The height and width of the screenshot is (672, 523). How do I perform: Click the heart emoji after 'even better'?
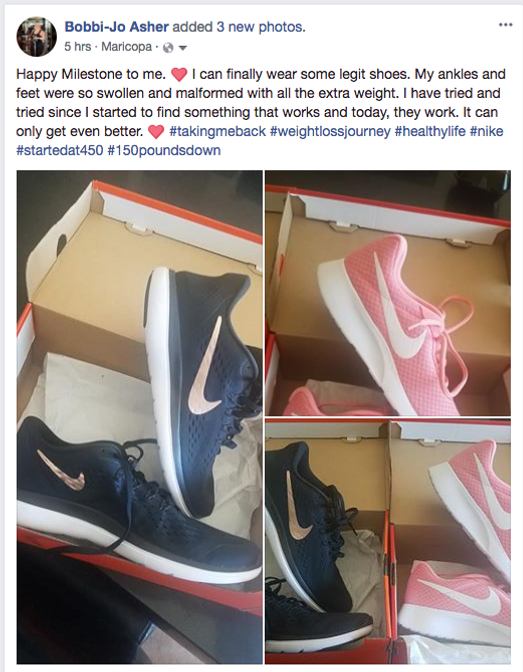[x=156, y=132]
